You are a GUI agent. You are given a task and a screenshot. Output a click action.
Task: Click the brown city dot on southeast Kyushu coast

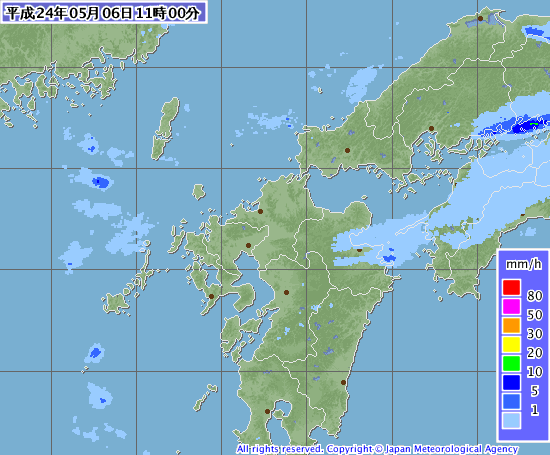[343, 382]
